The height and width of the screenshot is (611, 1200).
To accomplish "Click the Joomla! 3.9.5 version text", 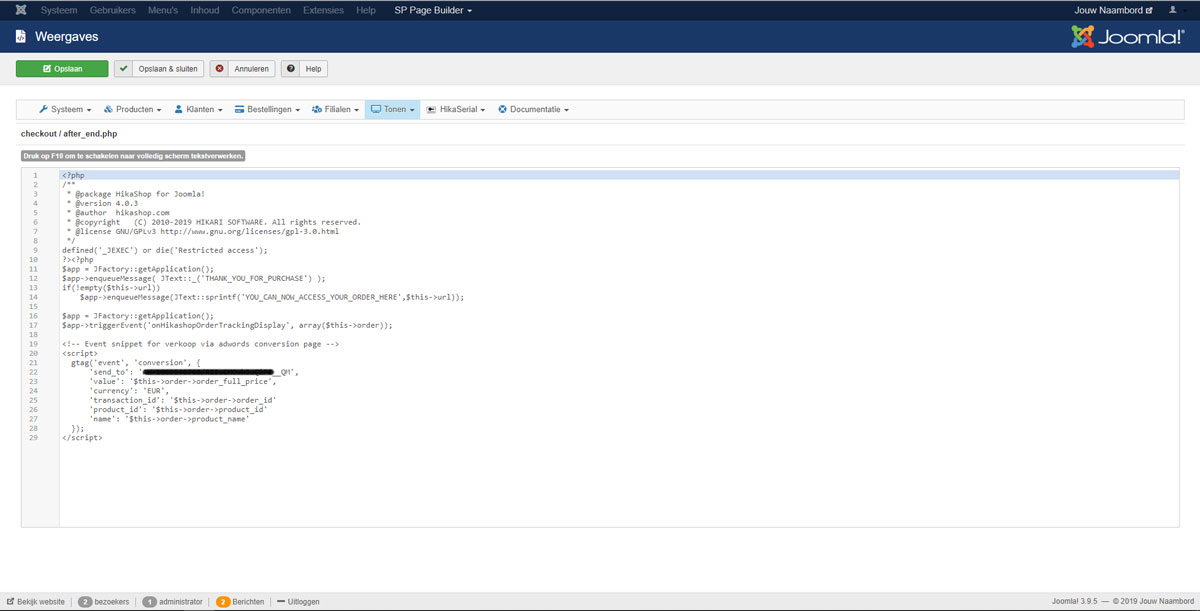I will pos(1076,602).
